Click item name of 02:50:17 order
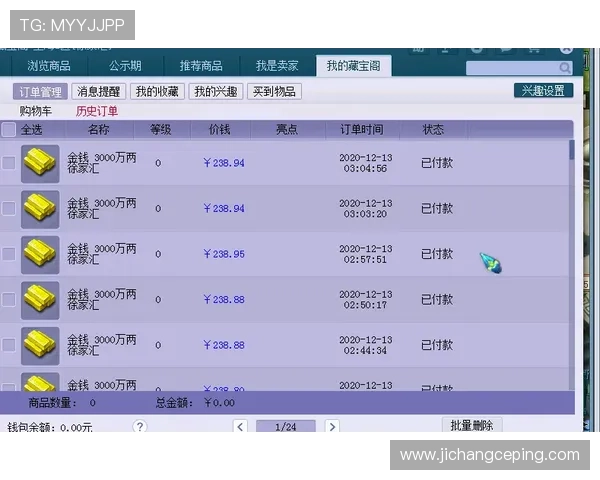The height and width of the screenshot is (480, 600). pos(102,300)
